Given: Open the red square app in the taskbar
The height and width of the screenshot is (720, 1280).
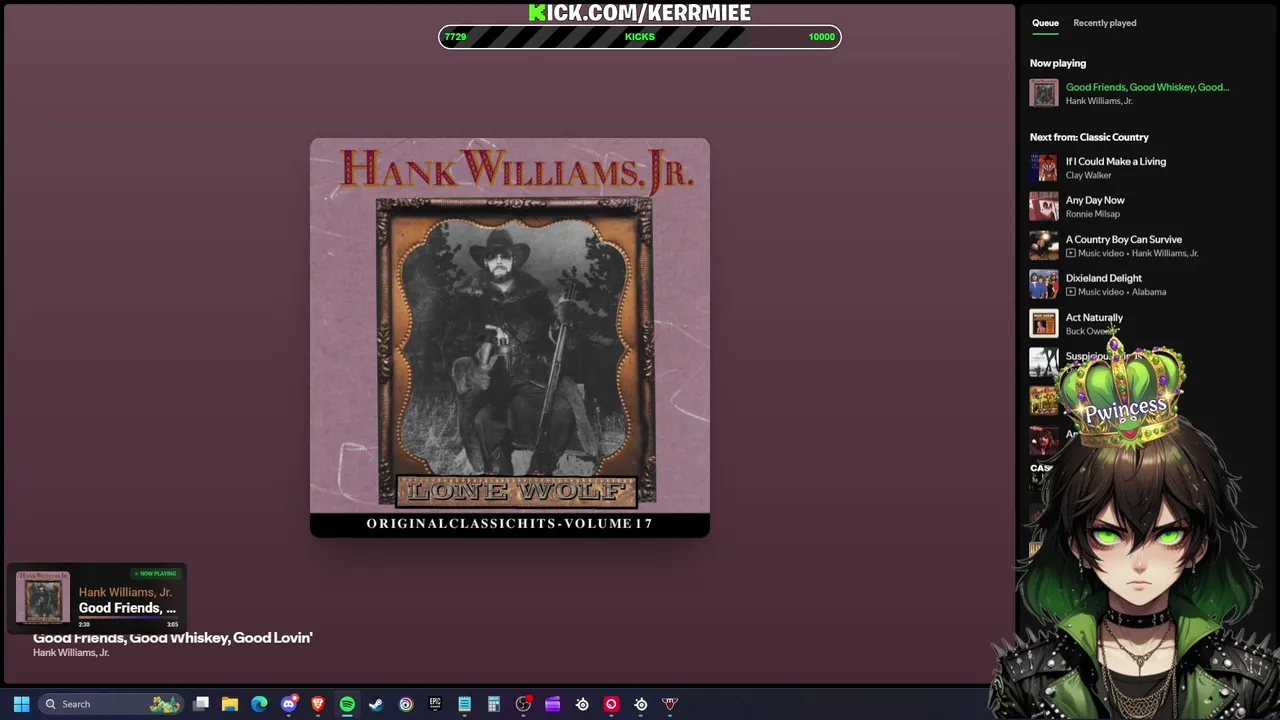Looking at the screenshot, I should (x=611, y=704).
